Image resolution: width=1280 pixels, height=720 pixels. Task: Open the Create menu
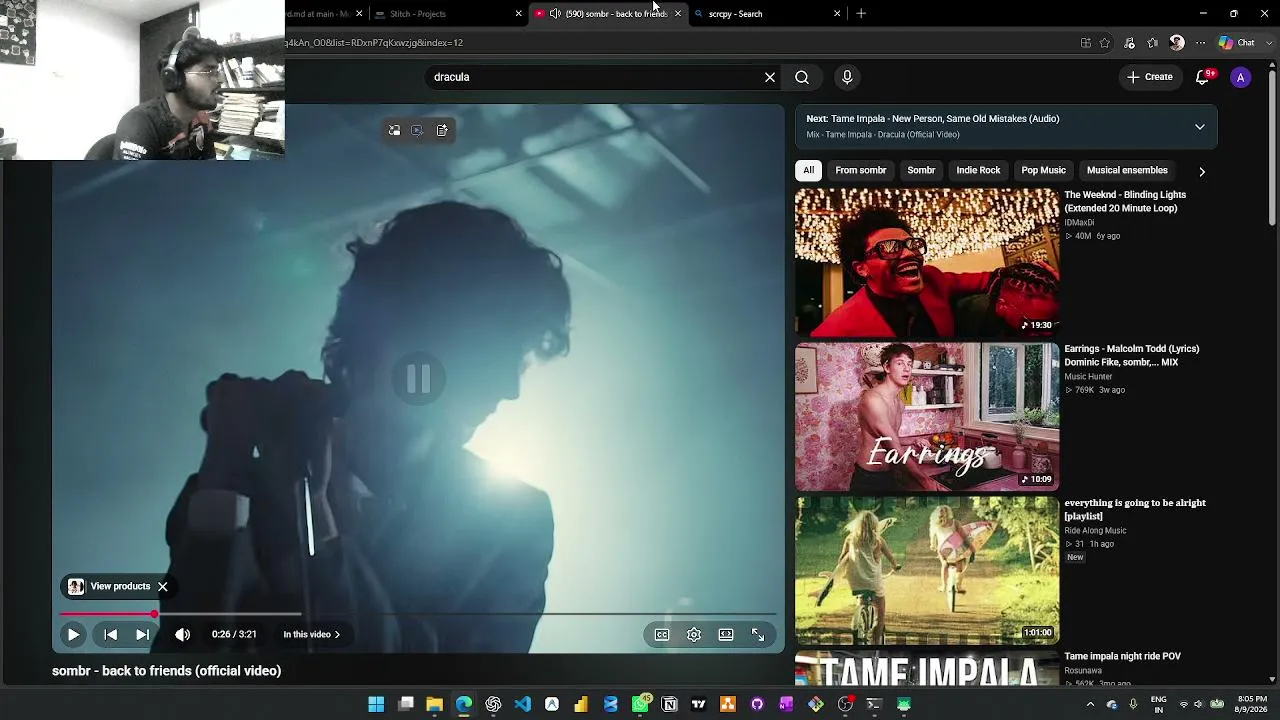(x=1149, y=77)
